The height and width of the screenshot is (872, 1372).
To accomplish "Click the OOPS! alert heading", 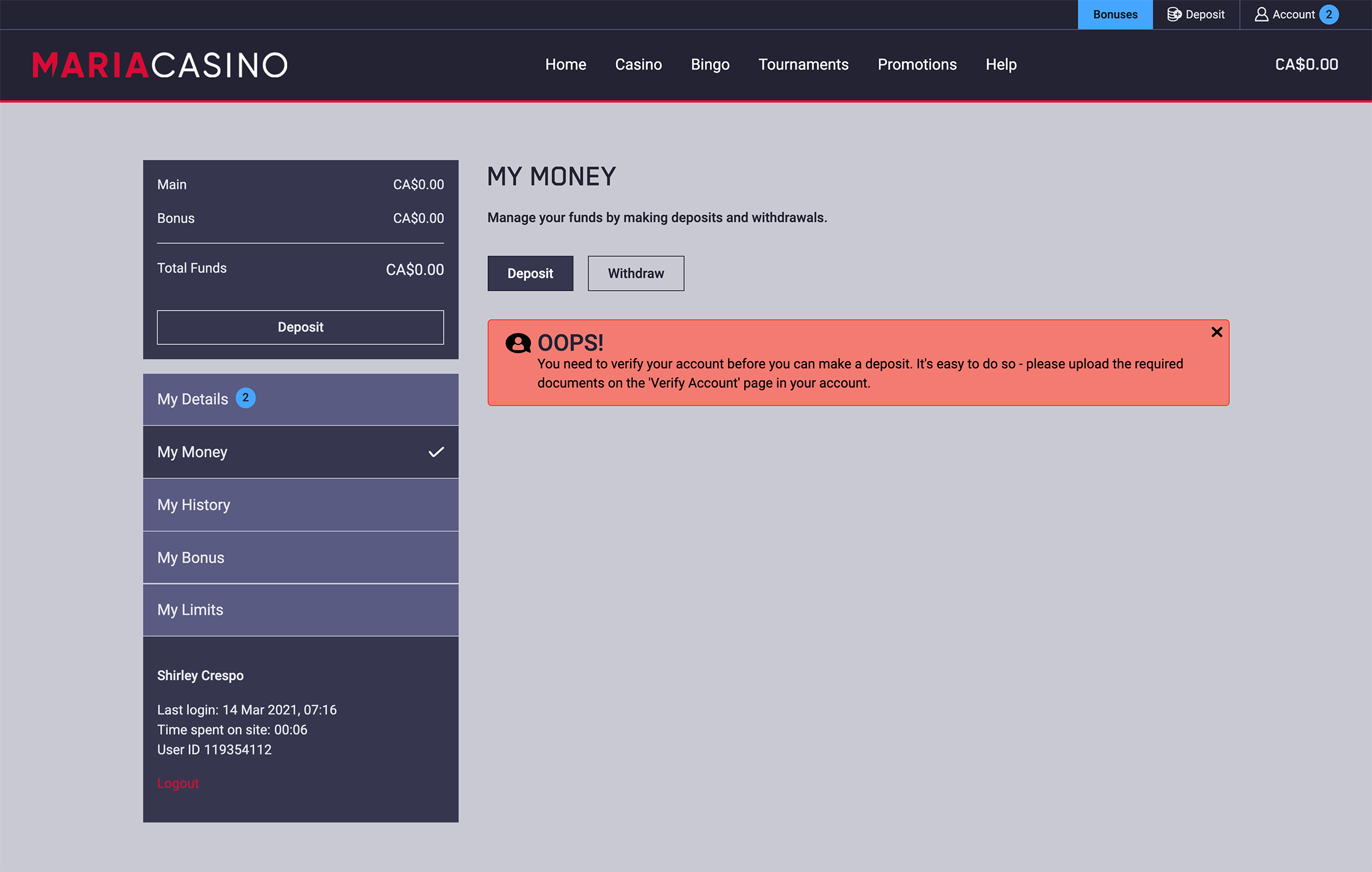I will (x=570, y=343).
